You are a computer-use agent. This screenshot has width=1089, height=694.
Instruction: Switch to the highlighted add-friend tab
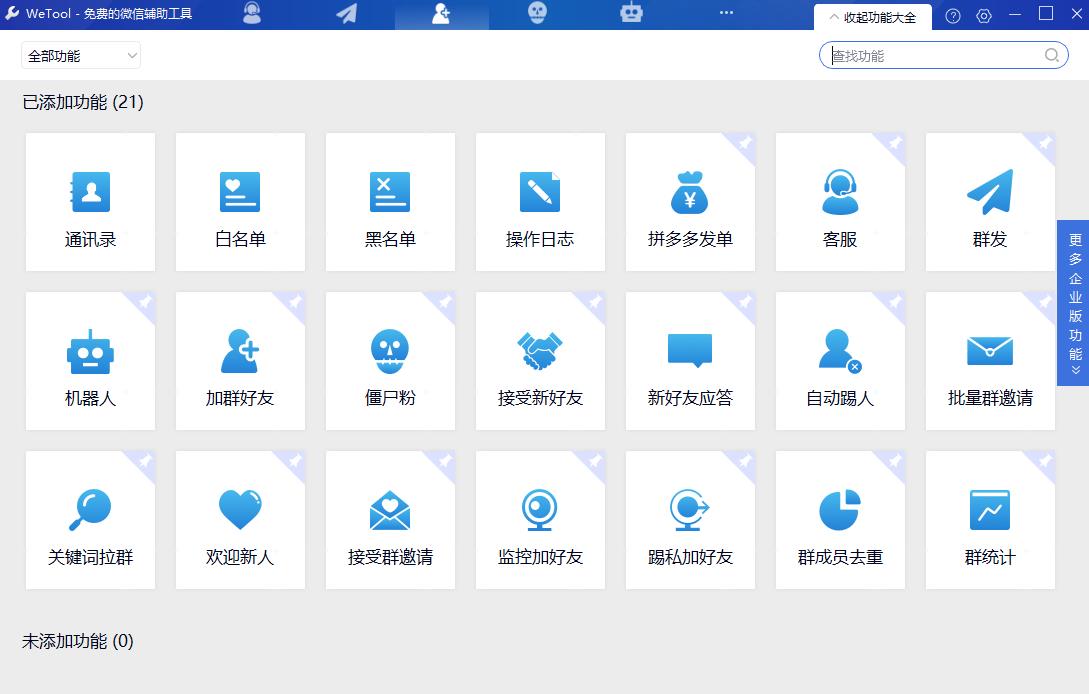(442, 13)
